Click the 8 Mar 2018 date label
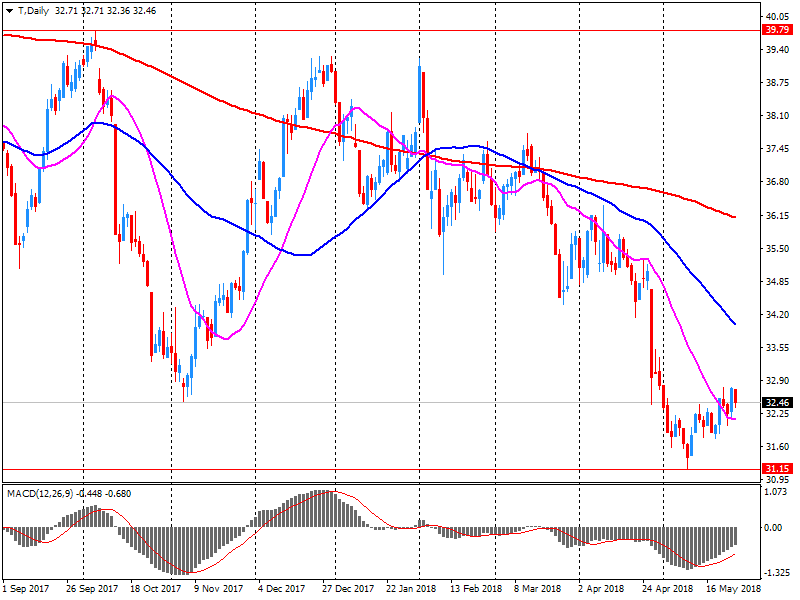 coord(538,589)
